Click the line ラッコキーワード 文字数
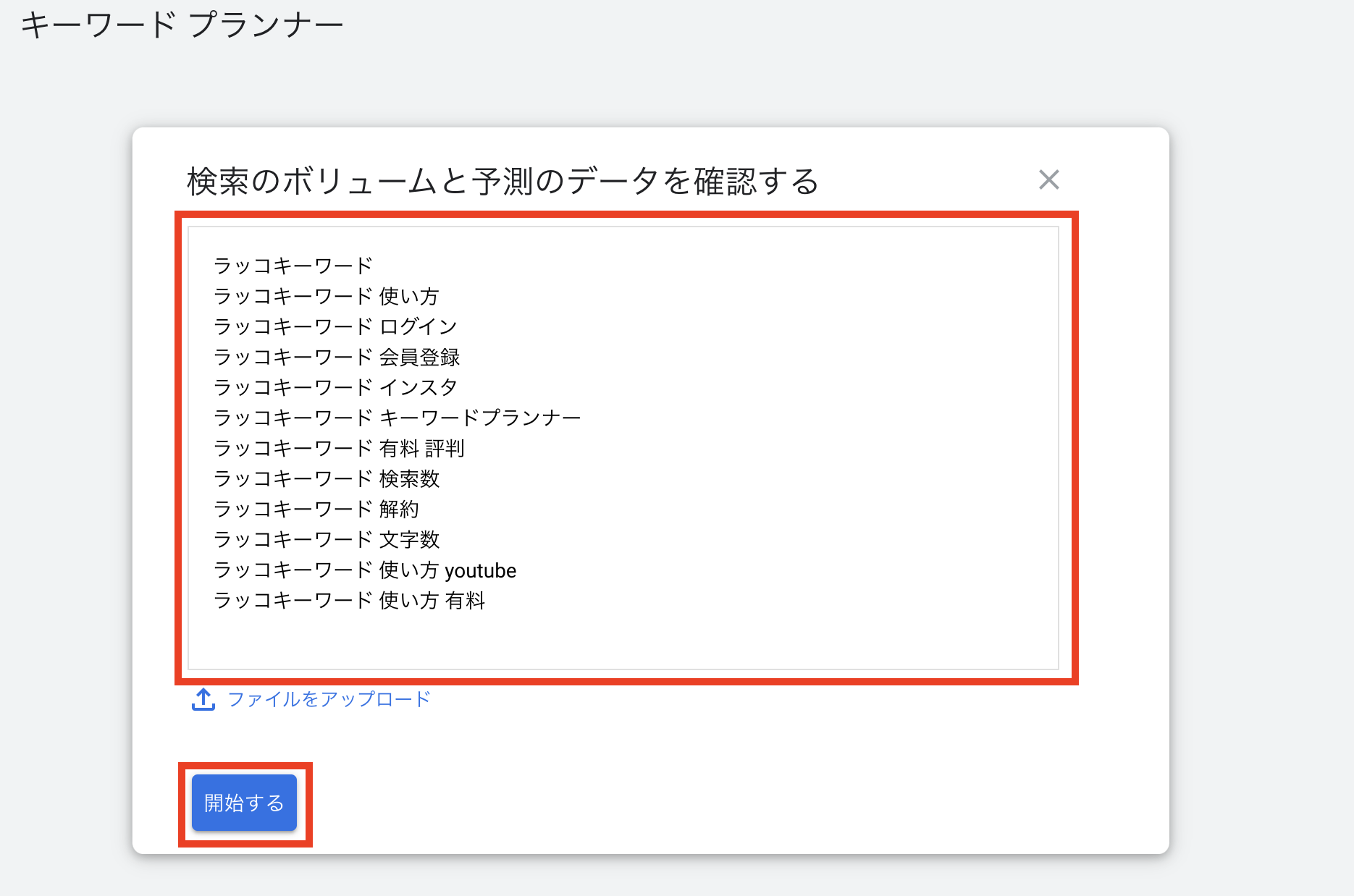The image size is (1354, 896). coord(327,540)
